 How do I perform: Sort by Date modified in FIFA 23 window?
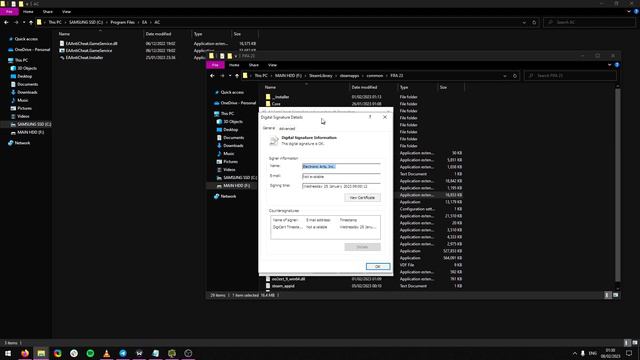tap(364, 87)
